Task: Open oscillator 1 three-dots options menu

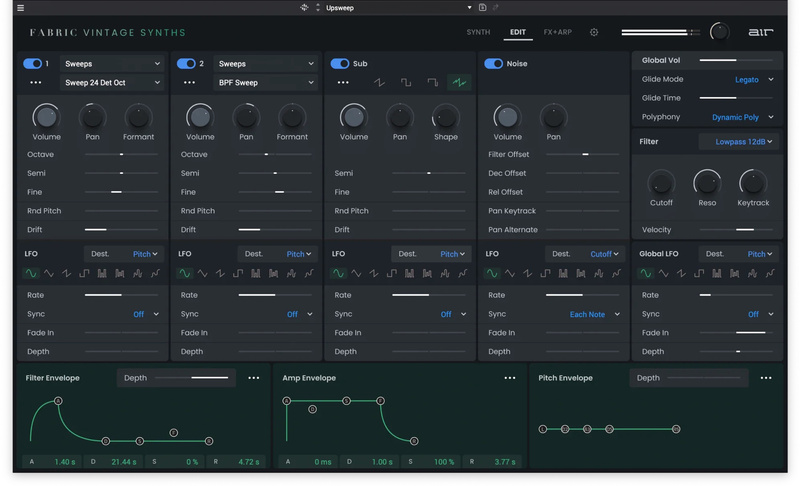Action: (36, 83)
